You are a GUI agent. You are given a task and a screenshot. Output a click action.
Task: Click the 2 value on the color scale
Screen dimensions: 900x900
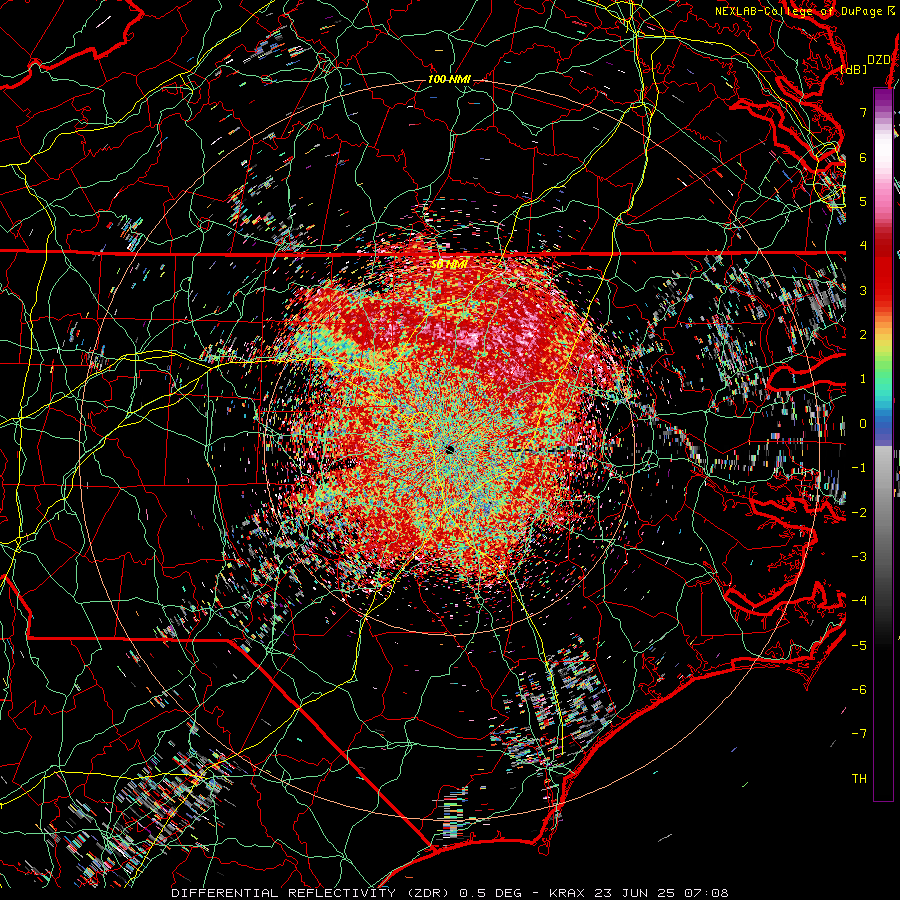click(863, 335)
